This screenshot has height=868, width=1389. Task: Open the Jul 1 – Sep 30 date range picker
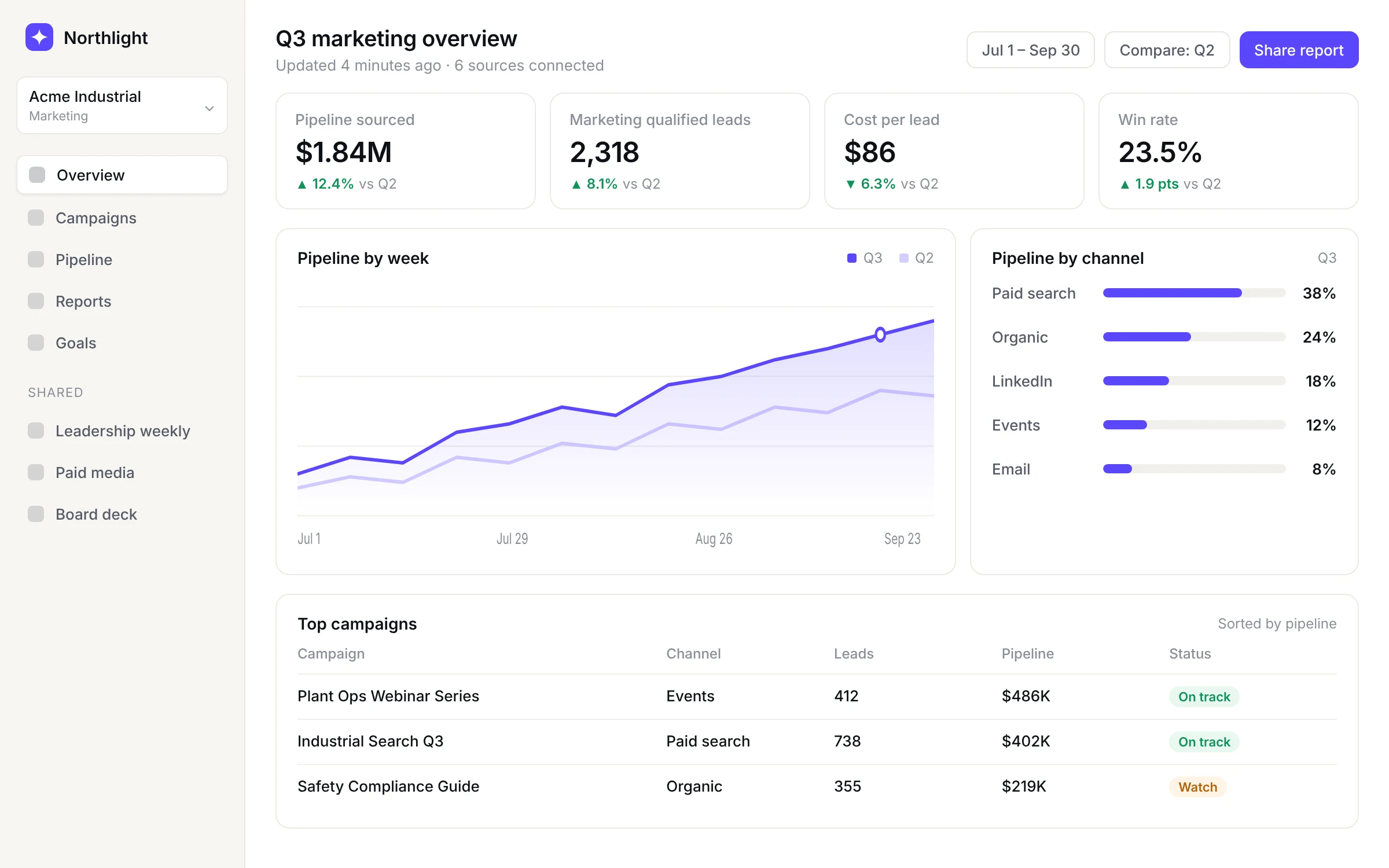1030,50
